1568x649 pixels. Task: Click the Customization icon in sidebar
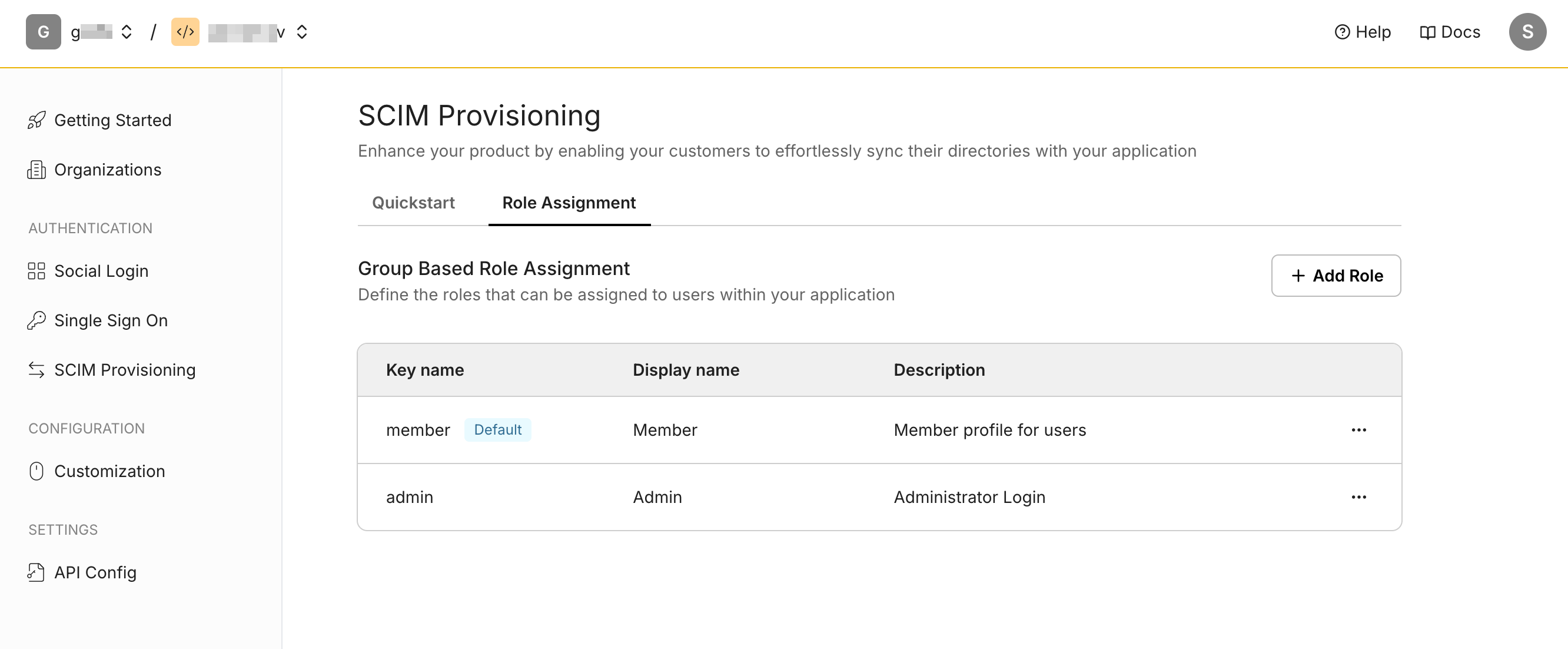tap(36, 471)
